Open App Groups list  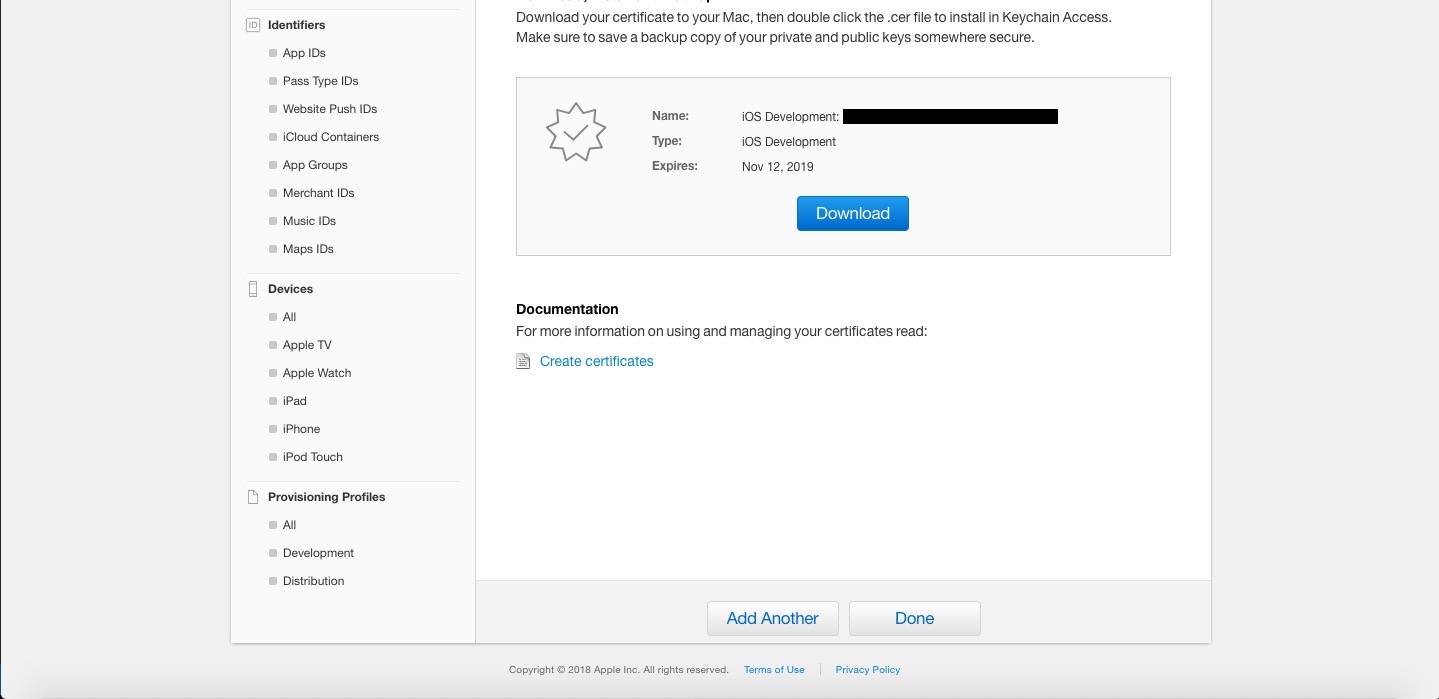coord(315,165)
